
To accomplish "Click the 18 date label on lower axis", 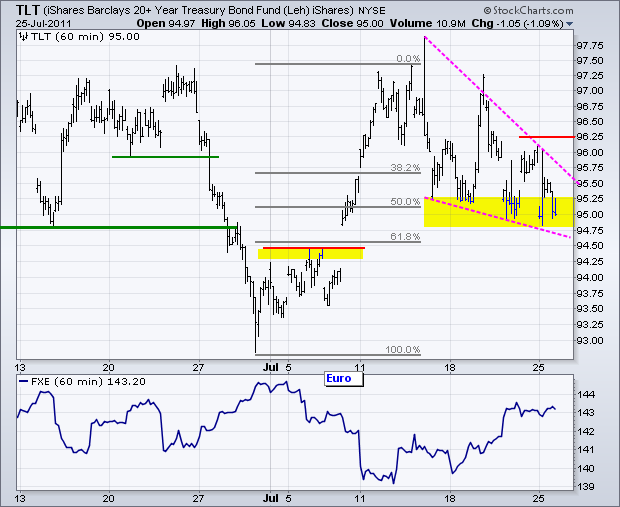I will 450,498.
